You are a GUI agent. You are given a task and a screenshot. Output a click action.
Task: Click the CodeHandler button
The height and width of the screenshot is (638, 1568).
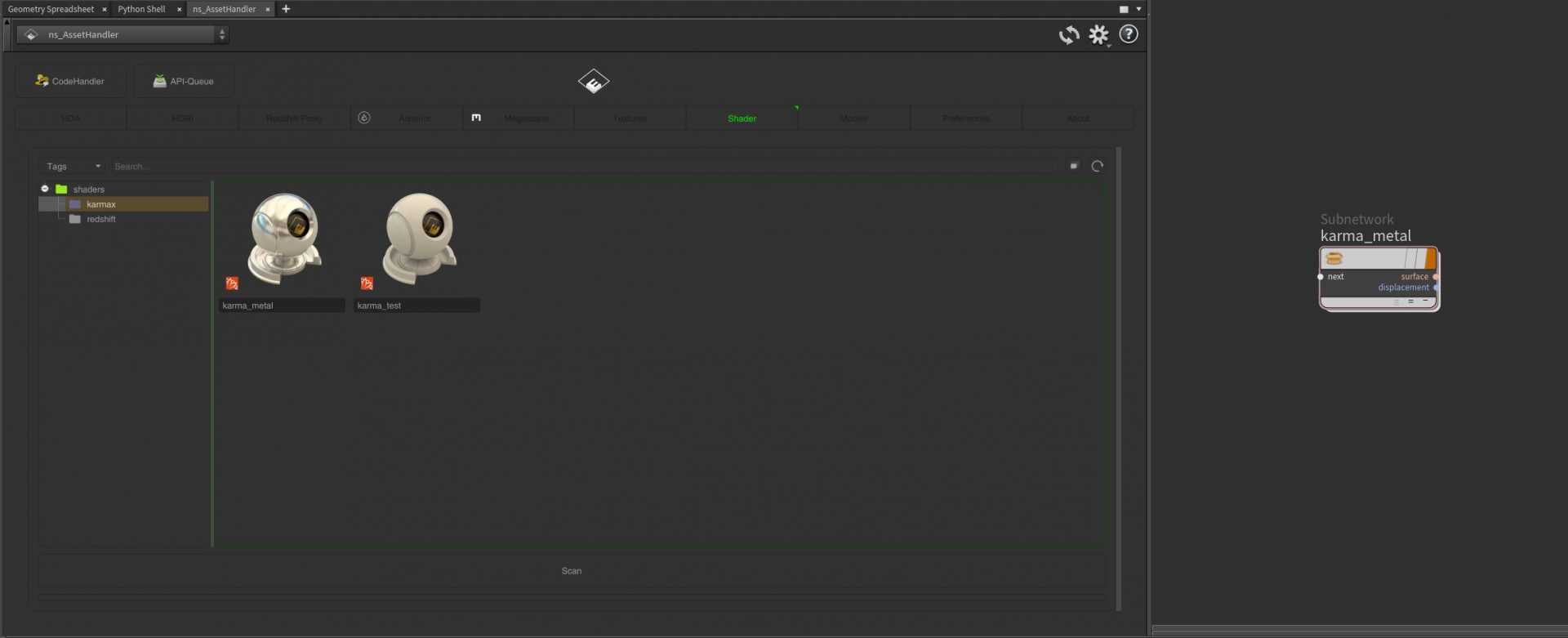pos(70,82)
